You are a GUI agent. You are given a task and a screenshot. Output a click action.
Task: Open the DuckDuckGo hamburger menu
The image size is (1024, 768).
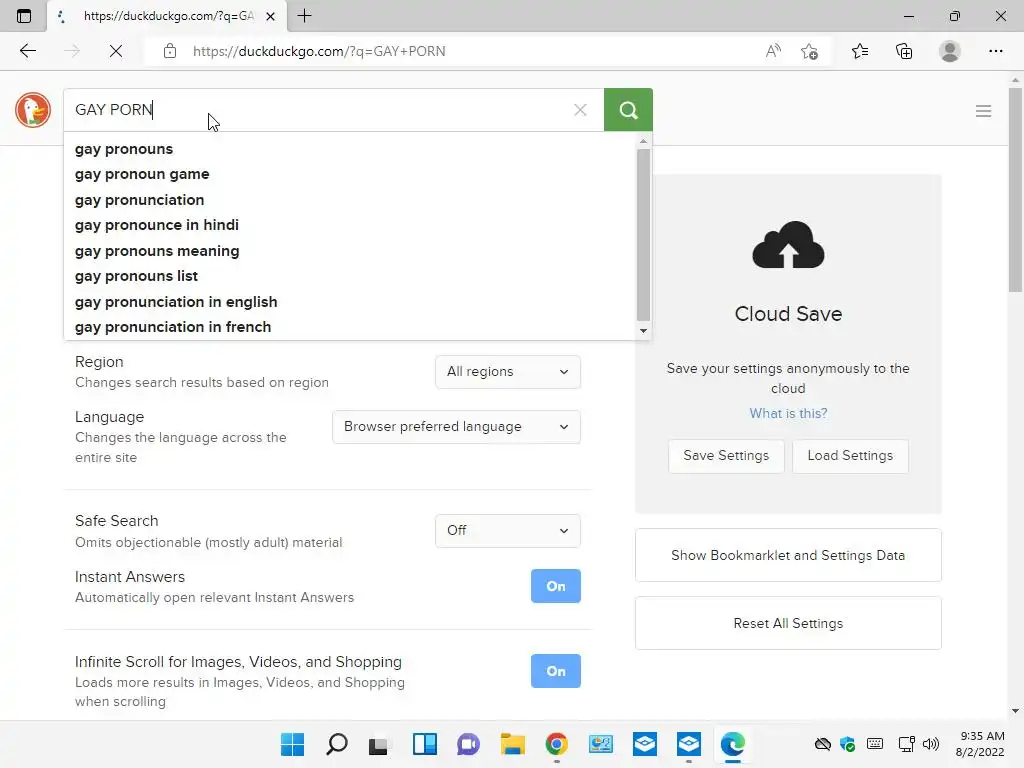(983, 111)
